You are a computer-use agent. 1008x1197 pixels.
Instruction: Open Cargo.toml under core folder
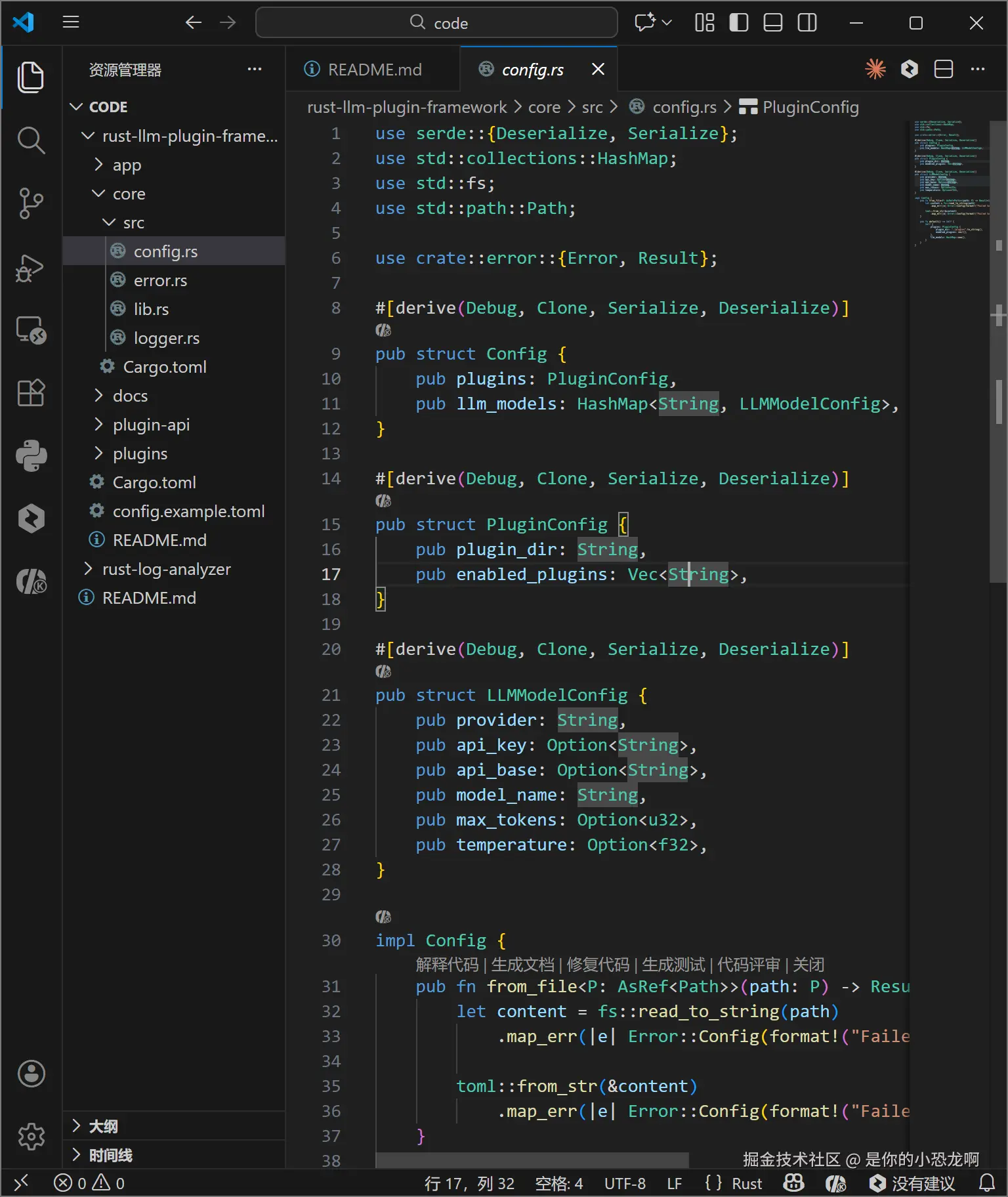click(x=174, y=367)
